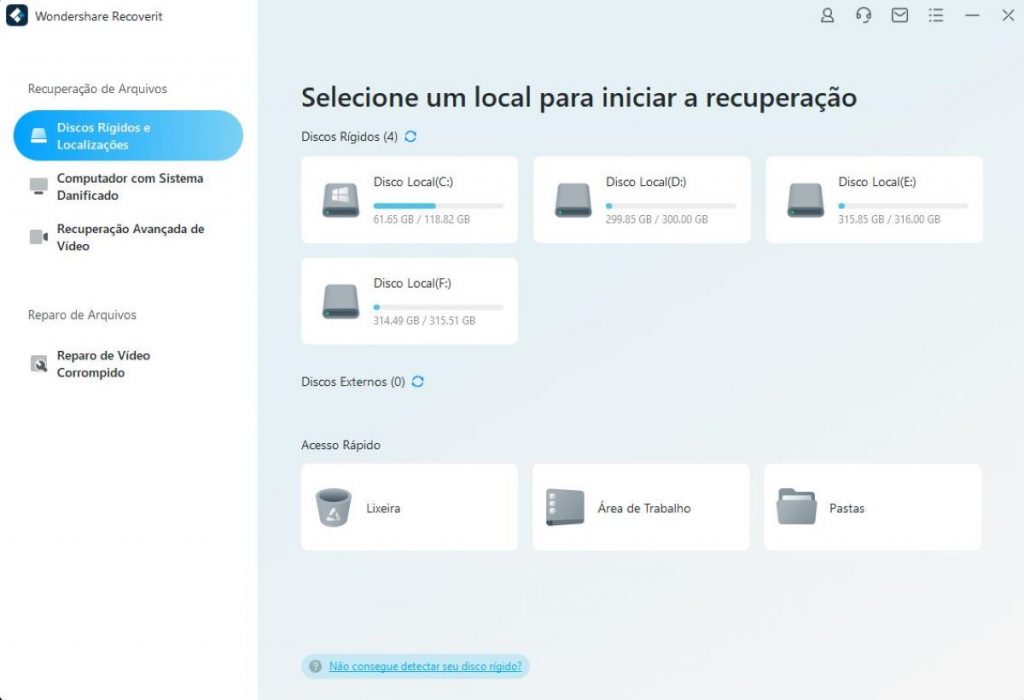Select the Lixeira quick access
This screenshot has height=700, width=1024.
[x=409, y=507]
